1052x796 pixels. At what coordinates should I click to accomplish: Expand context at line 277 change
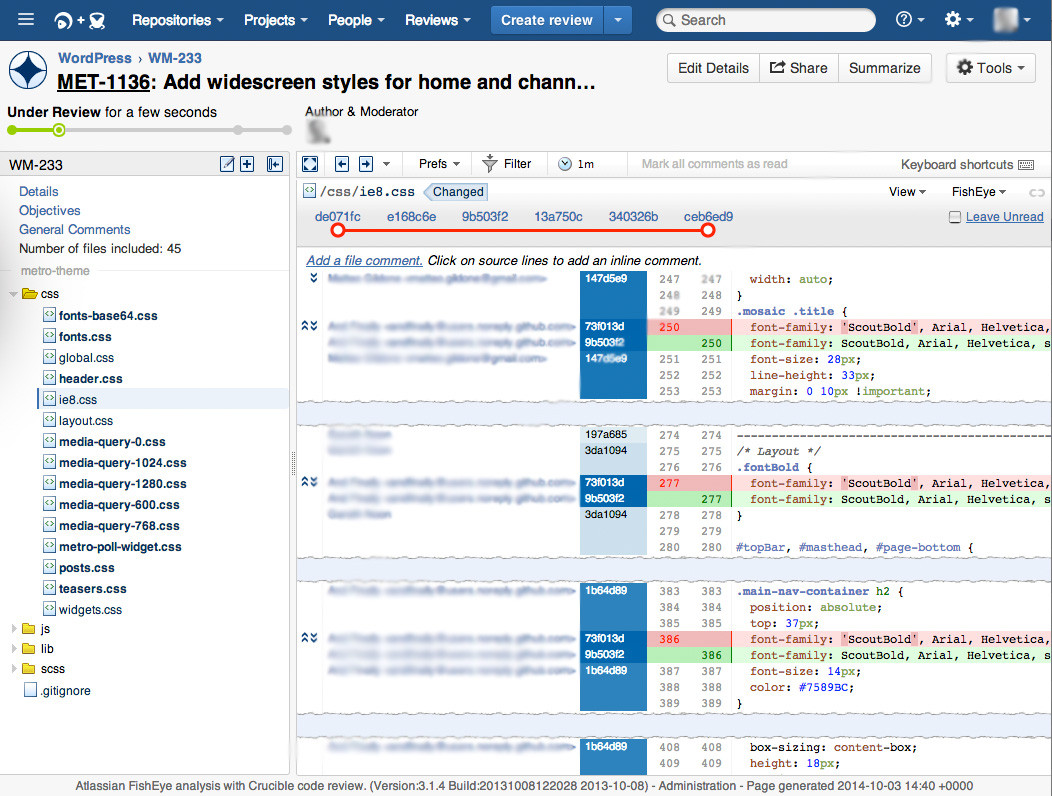tap(309, 482)
